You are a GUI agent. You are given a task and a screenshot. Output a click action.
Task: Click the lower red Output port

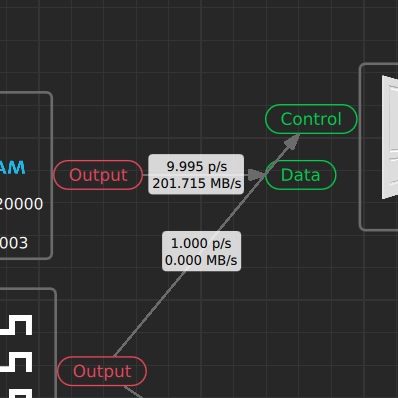pos(102,371)
